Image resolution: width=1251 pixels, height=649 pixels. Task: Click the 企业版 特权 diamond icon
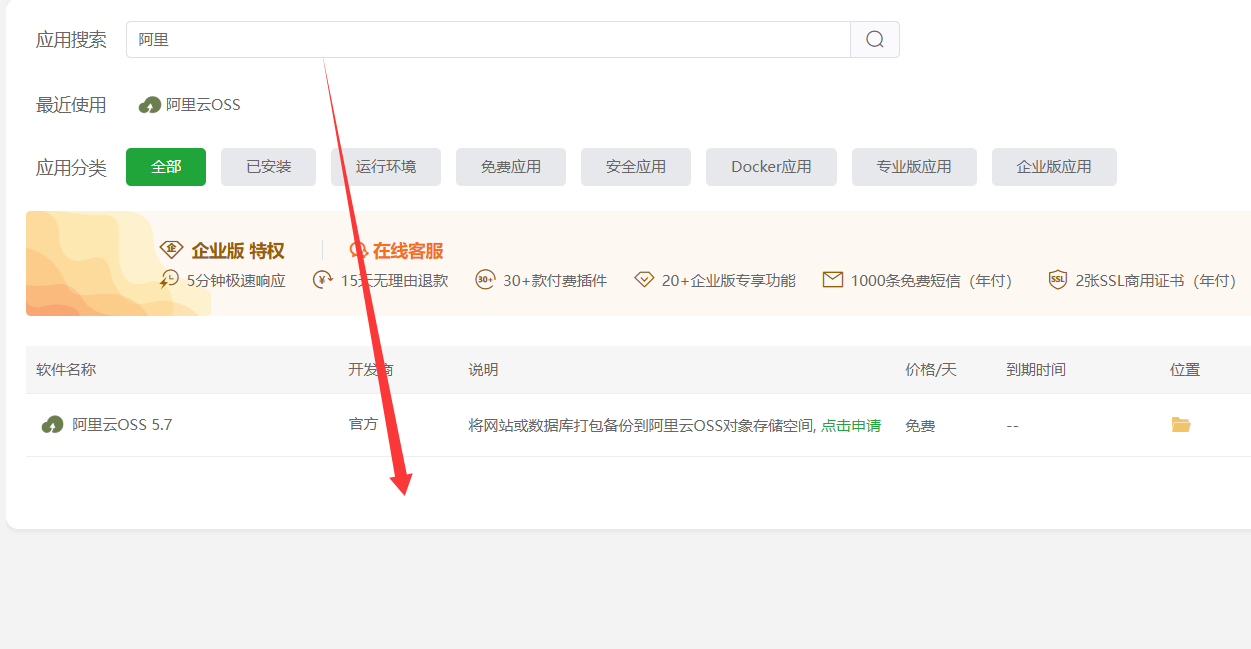[x=171, y=250]
